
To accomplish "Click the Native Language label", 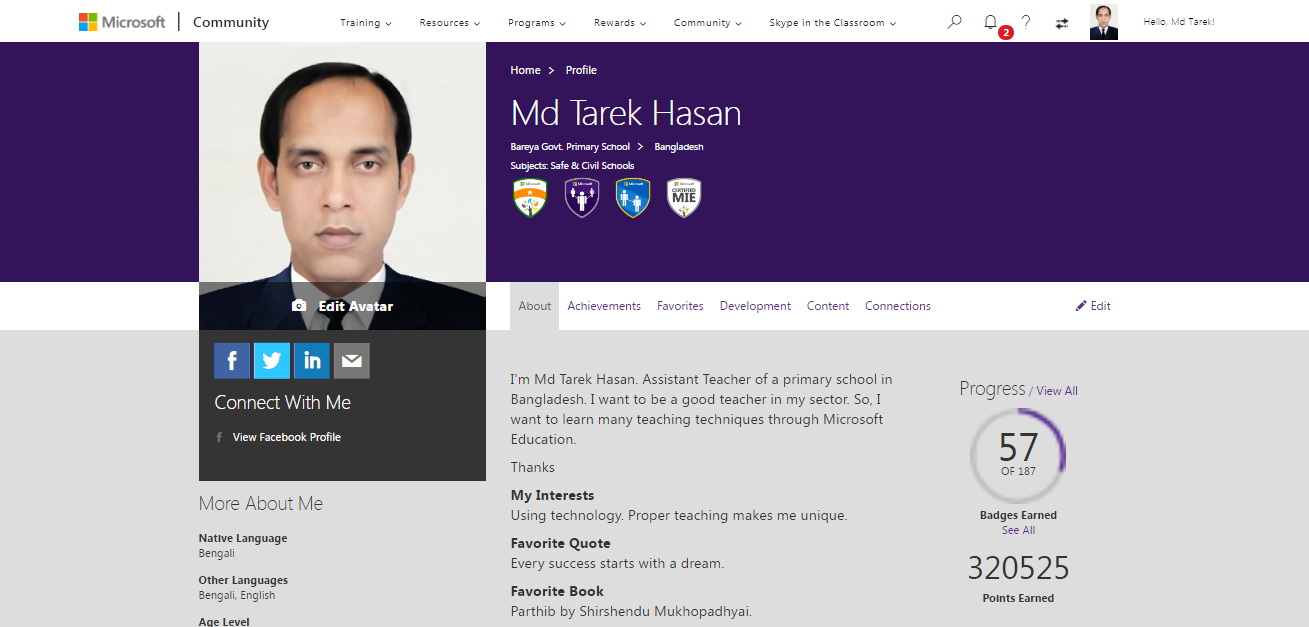I will 243,538.
